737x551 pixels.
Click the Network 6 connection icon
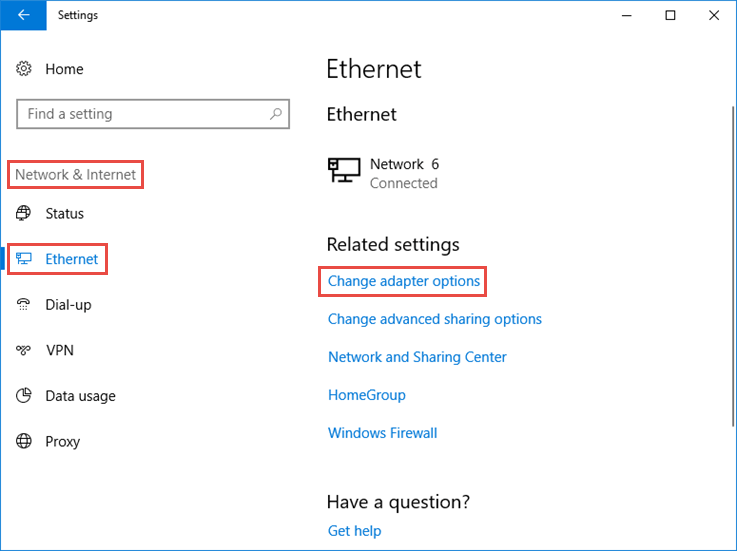(x=344, y=172)
